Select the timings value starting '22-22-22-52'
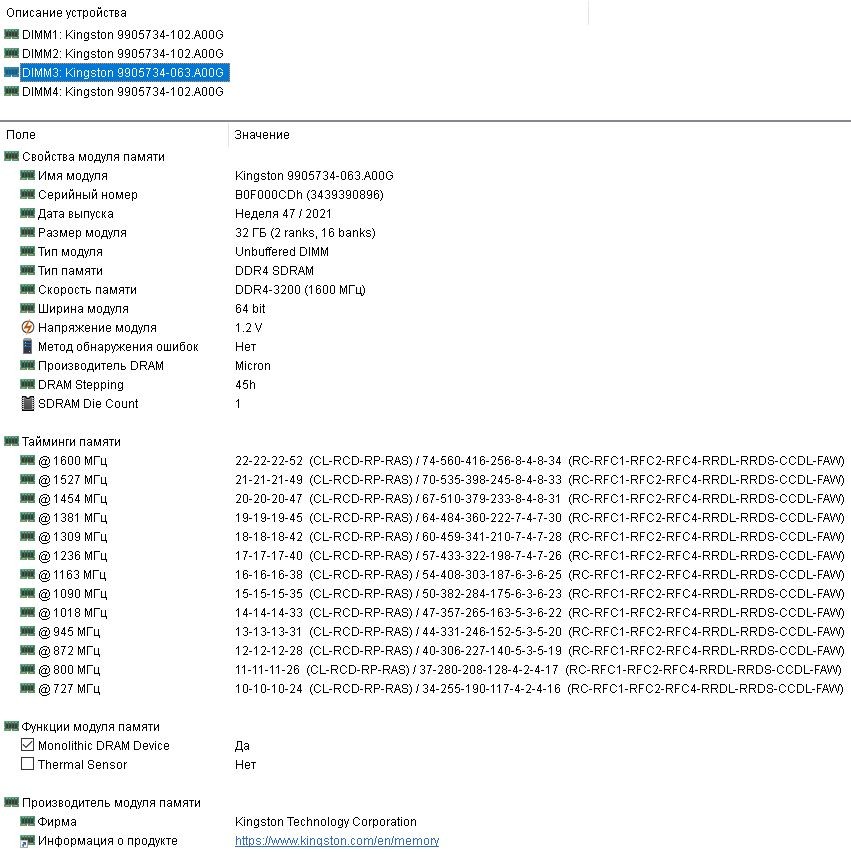 tap(540, 461)
